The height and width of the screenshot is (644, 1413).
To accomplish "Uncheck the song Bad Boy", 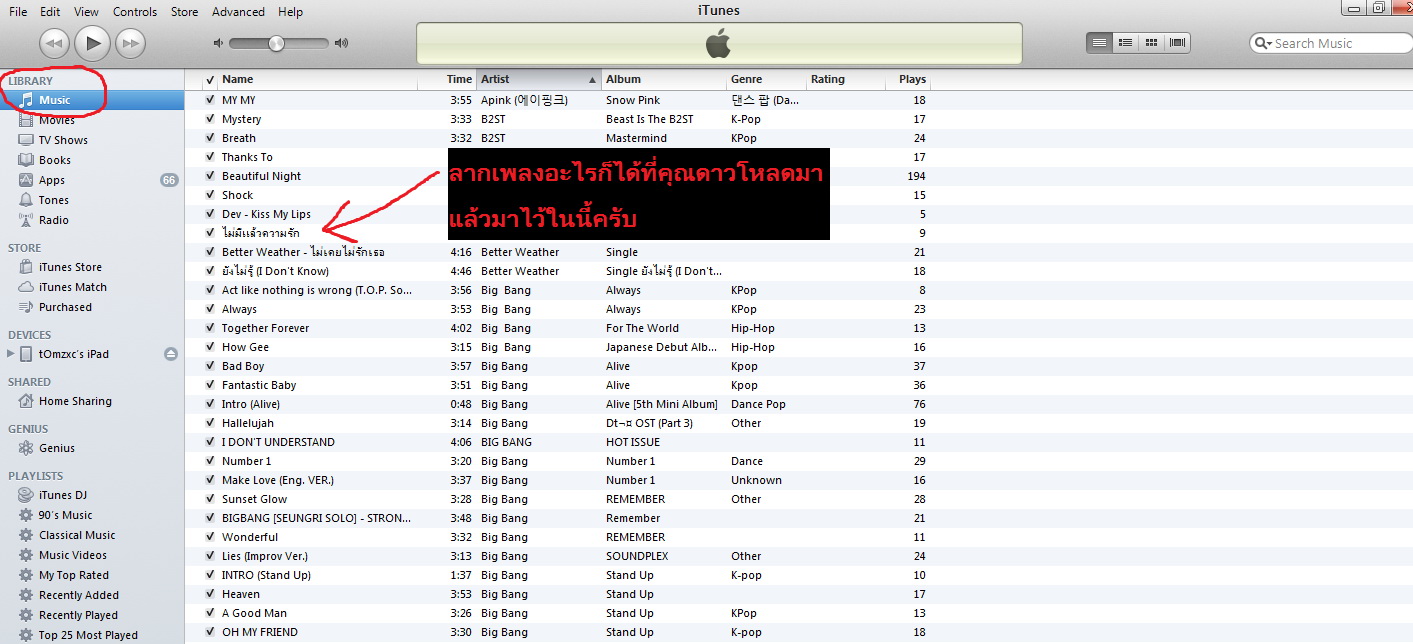I will pos(210,366).
